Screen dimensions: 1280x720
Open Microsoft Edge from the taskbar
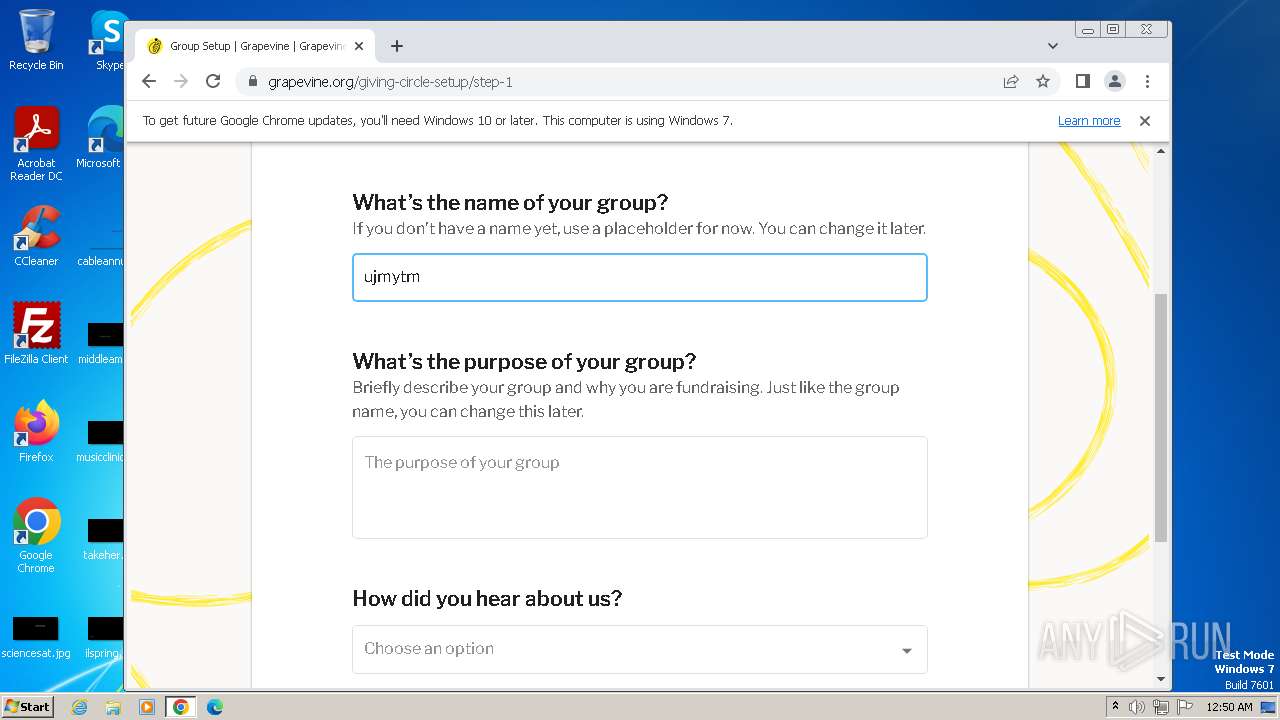click(215, 707)
